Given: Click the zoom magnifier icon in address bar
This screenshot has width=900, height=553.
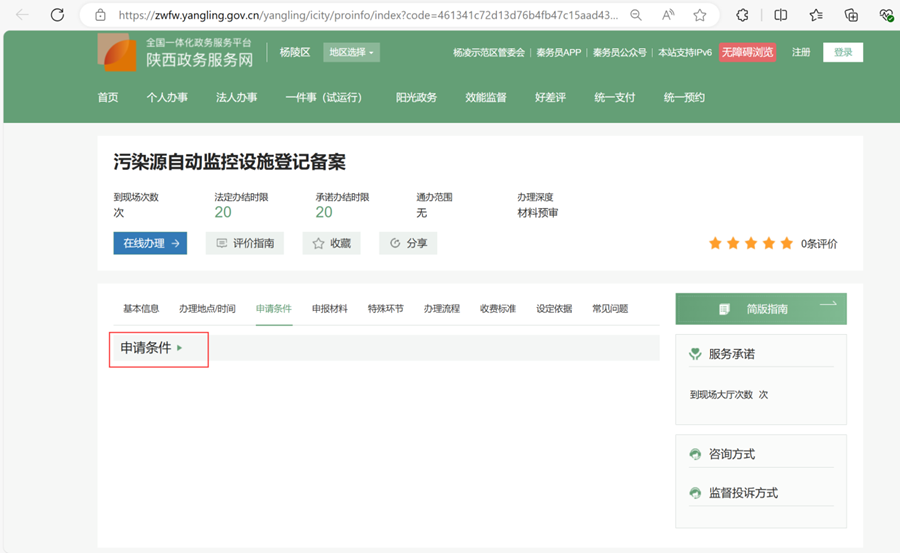Looking at the screenshot, I should click(x=636, y=15).
